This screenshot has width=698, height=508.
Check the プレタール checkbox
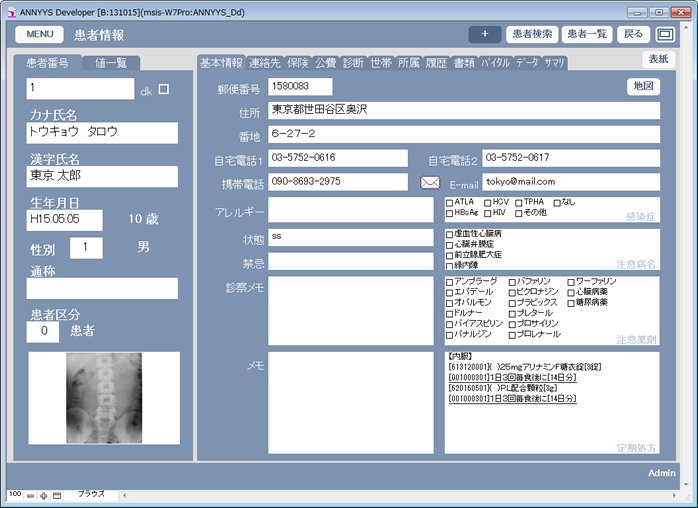coord(512,314)
